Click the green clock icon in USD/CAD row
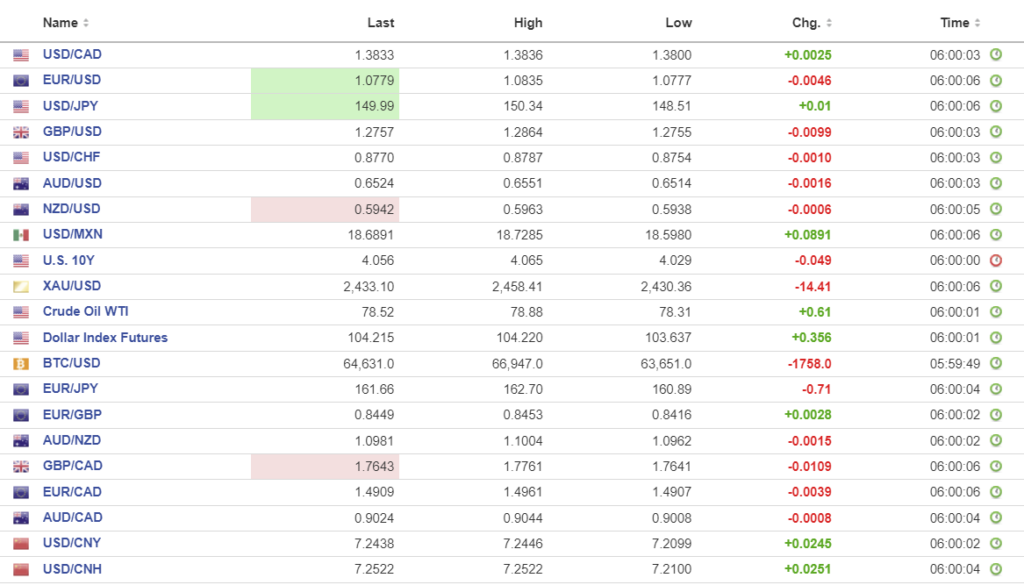The image size is (1024, 585). pos(995,55)
